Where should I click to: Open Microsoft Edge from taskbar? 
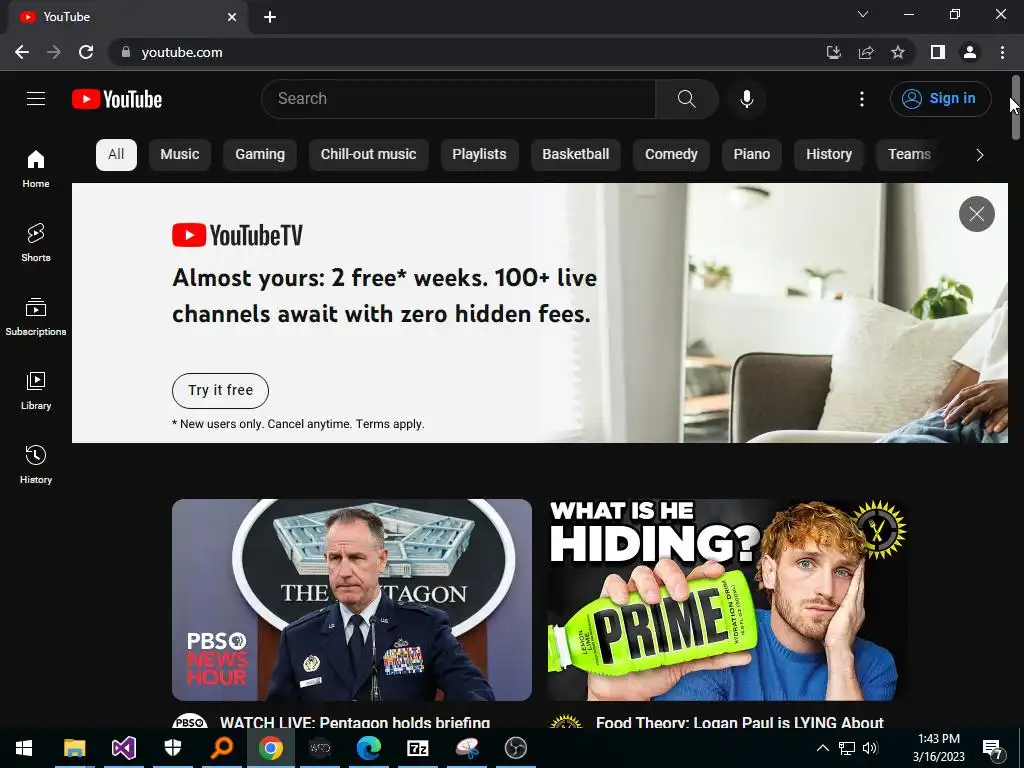coord(368,748)
